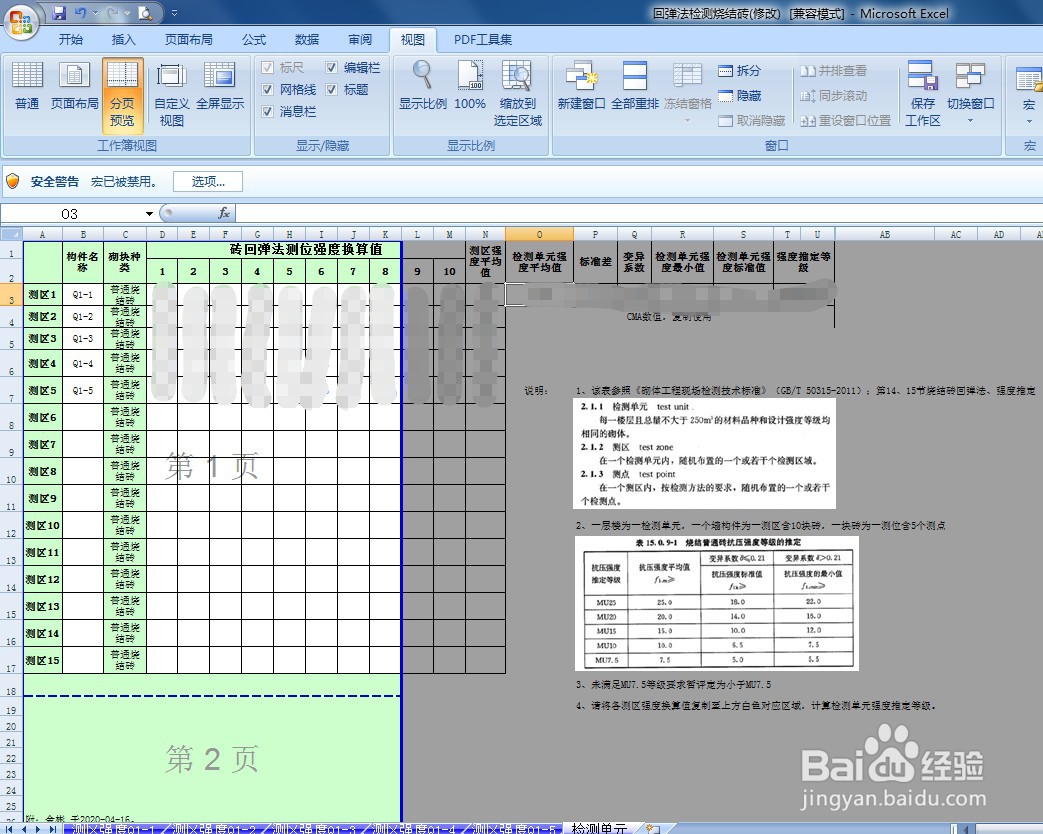
Task: Switch to sheet tab 测区强度01-3
Action: [x=314, y=828]
